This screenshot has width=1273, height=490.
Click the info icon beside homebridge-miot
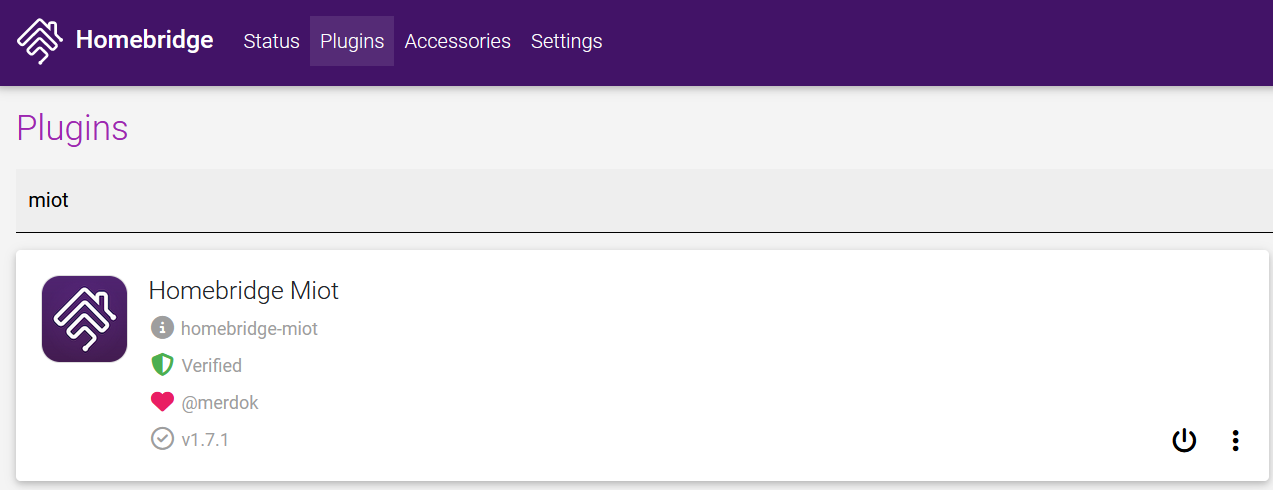pyautogui.click(x=162, y=328)
